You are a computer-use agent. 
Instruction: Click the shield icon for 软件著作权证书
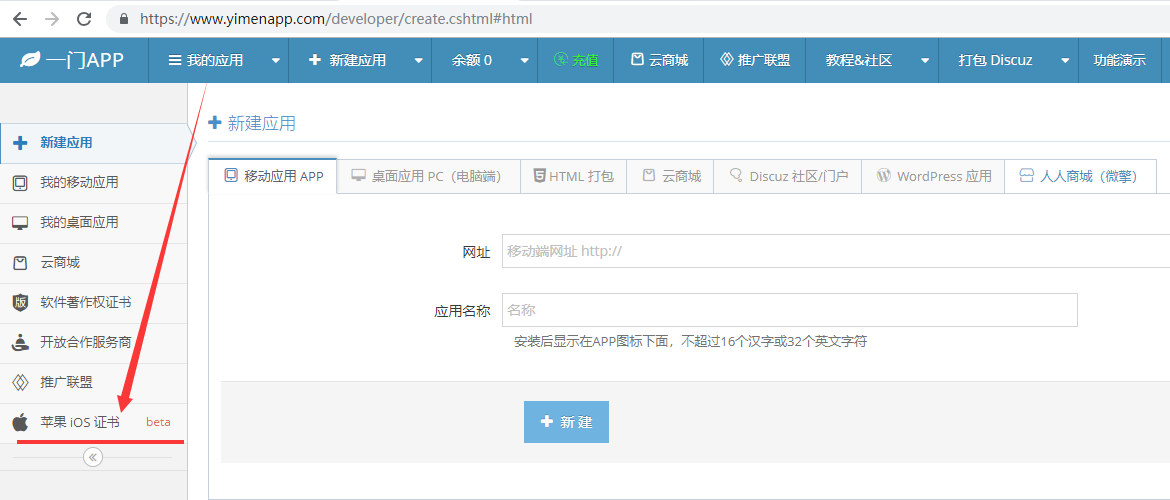(21, 302)
